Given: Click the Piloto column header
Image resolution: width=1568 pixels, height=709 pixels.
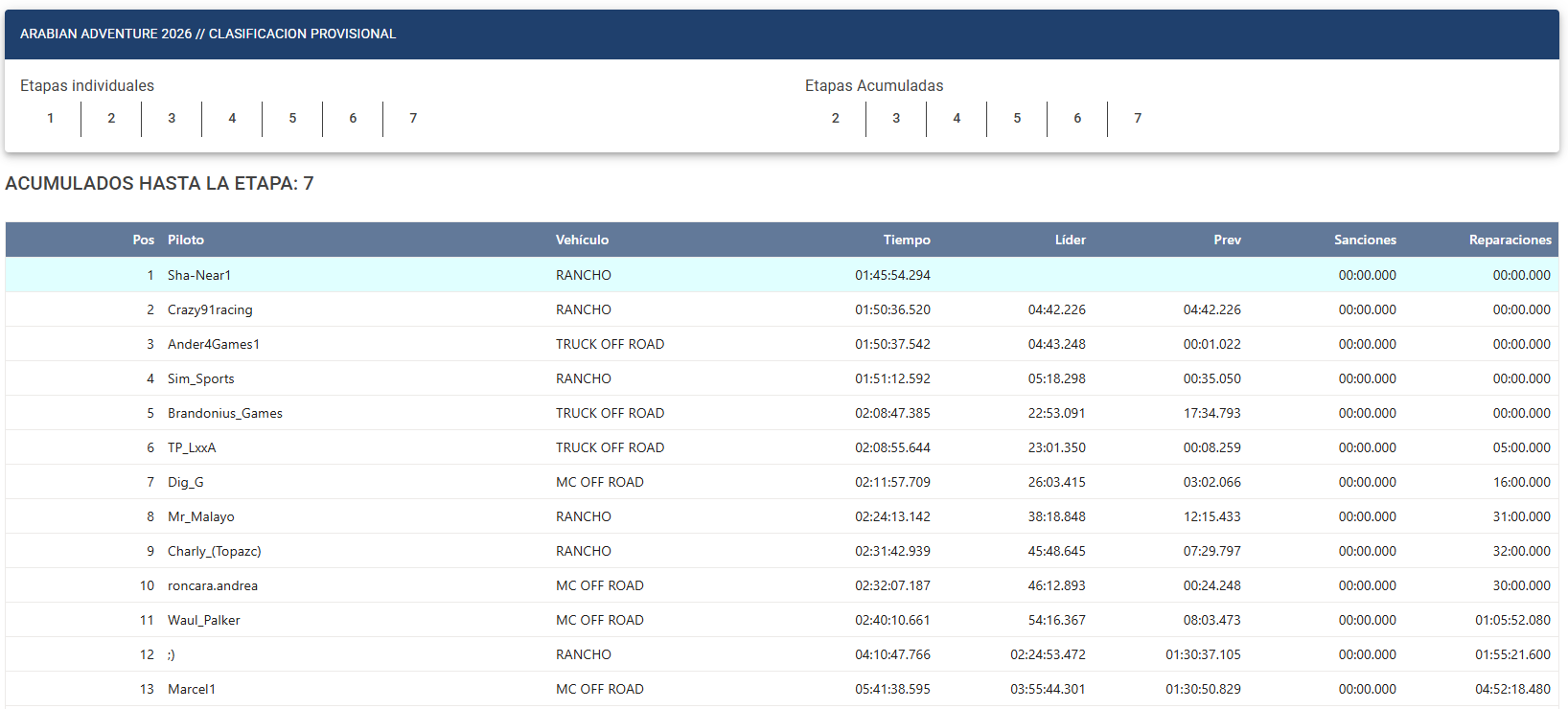Looking at the screenshot, I should (x=186, y=240).
